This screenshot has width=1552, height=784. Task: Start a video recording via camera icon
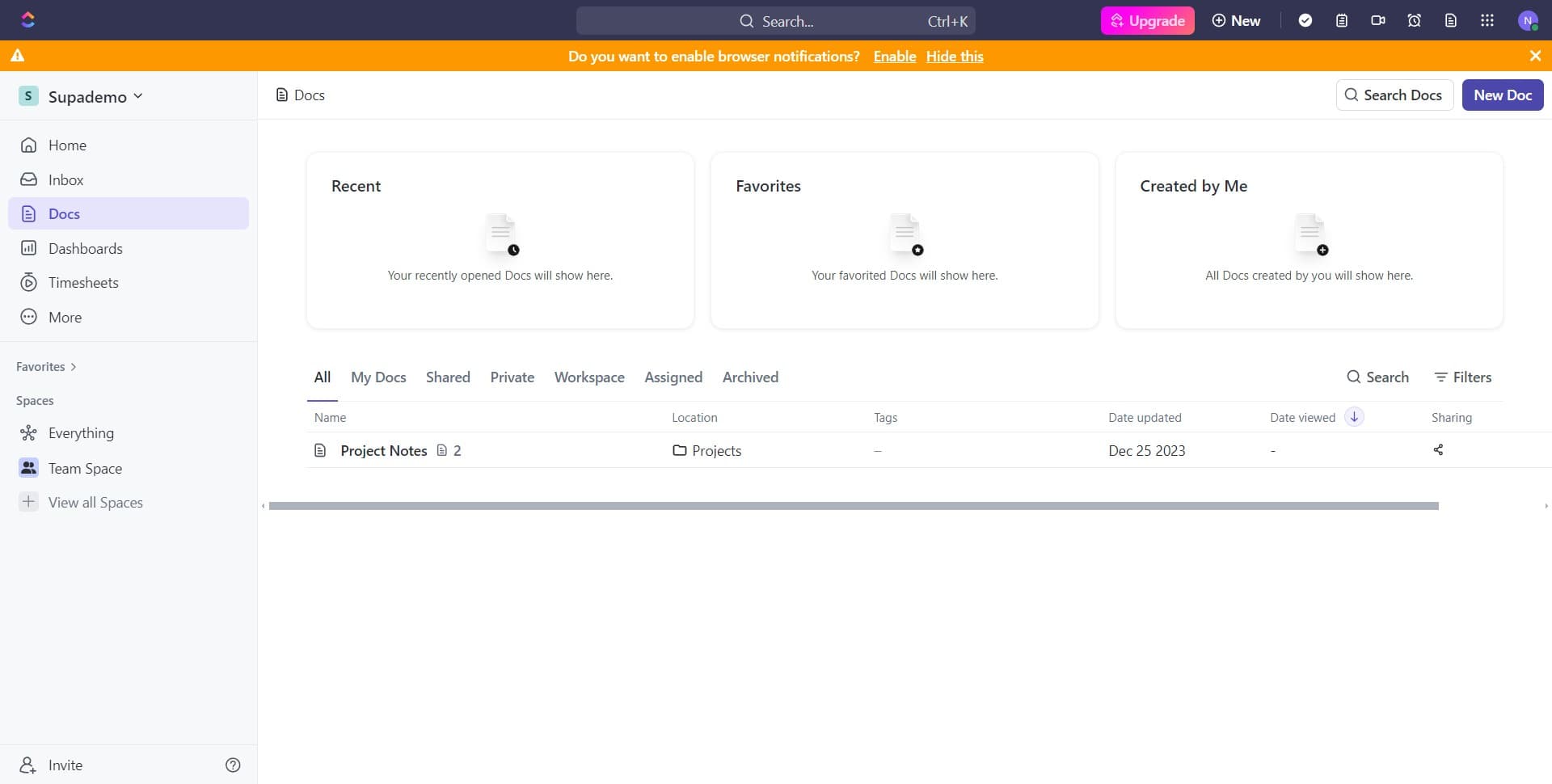pos(1378,20)
